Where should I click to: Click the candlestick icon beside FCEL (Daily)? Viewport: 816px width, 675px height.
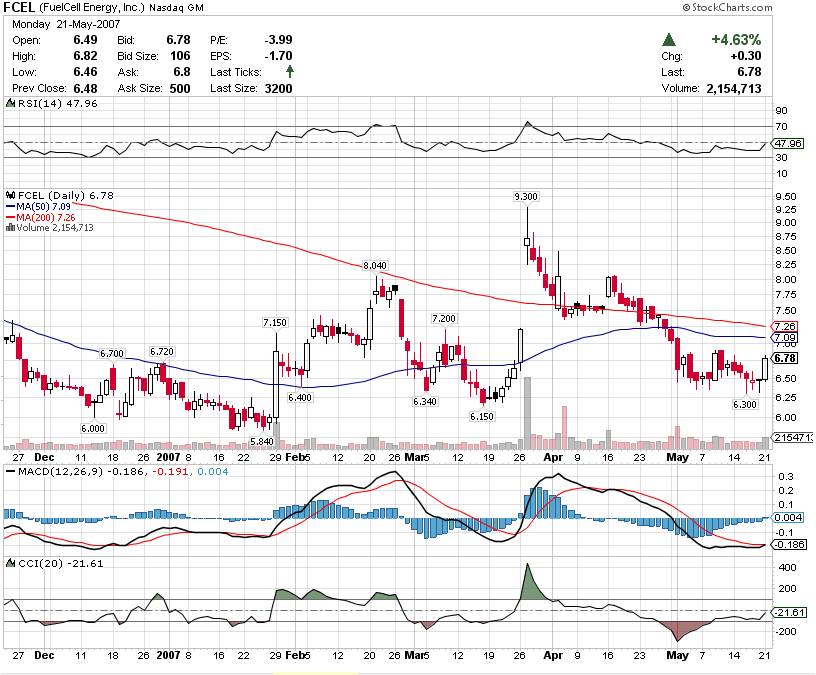pos(10,196)
